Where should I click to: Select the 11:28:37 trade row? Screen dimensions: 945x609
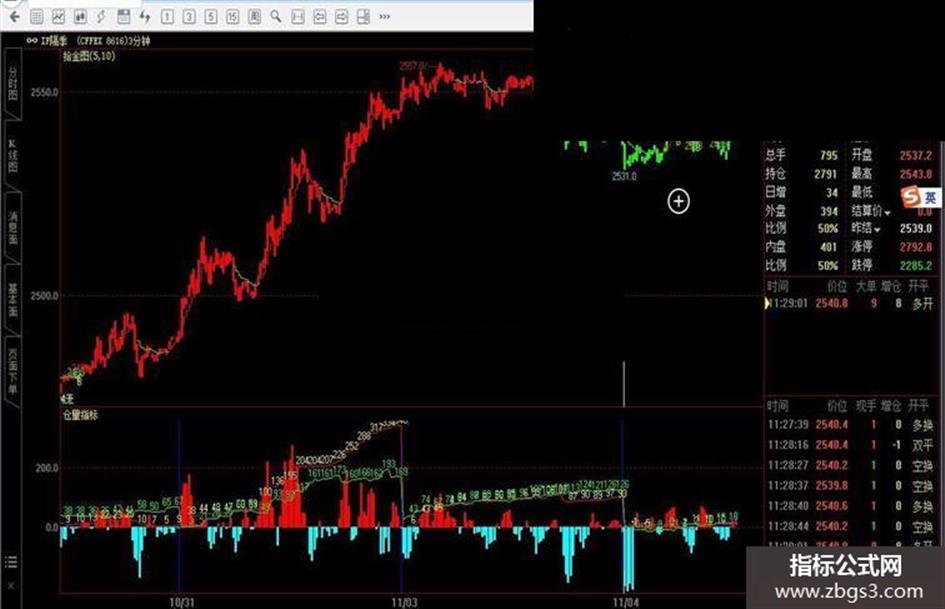click(852, 485)
